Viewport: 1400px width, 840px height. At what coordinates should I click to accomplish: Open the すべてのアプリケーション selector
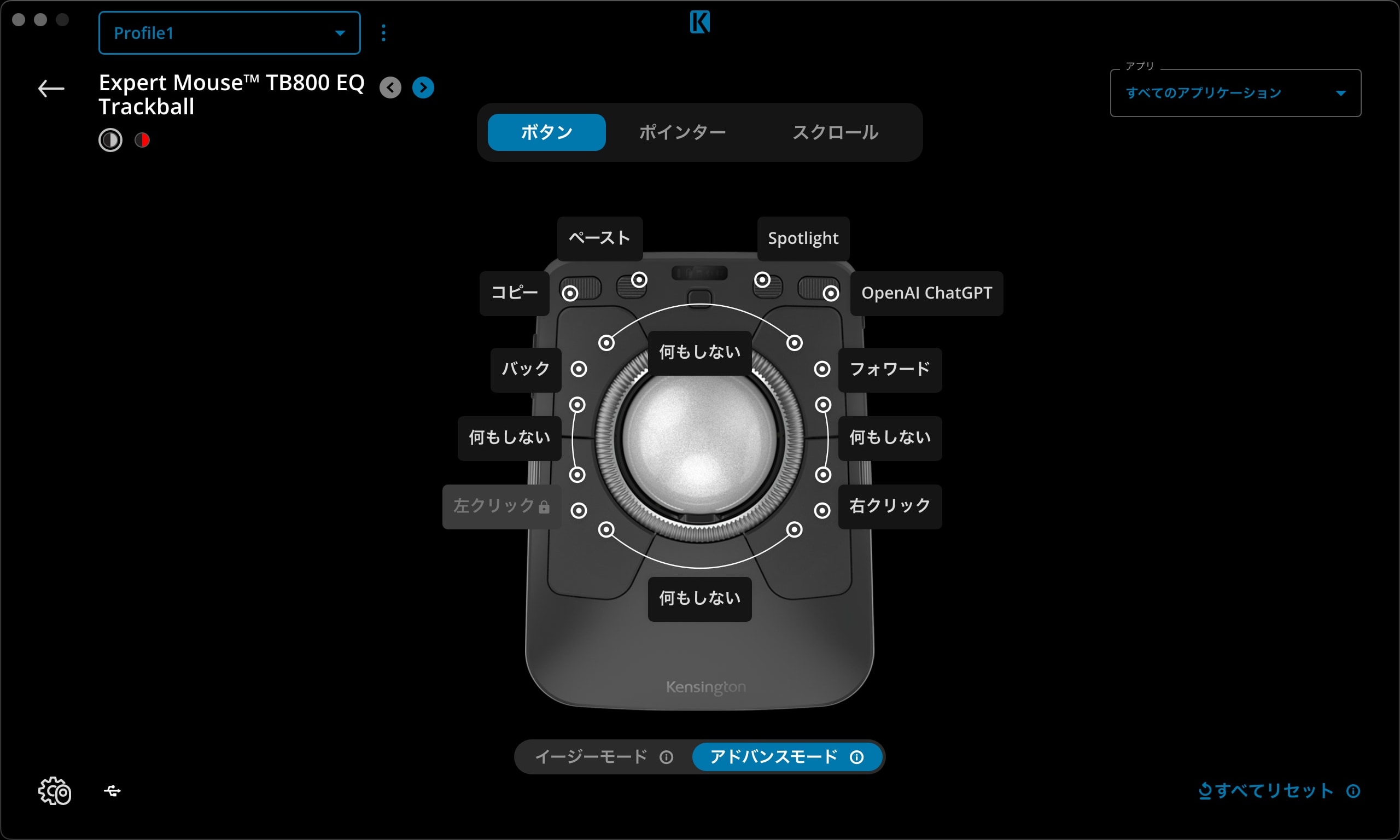(x=1235, y=92)
